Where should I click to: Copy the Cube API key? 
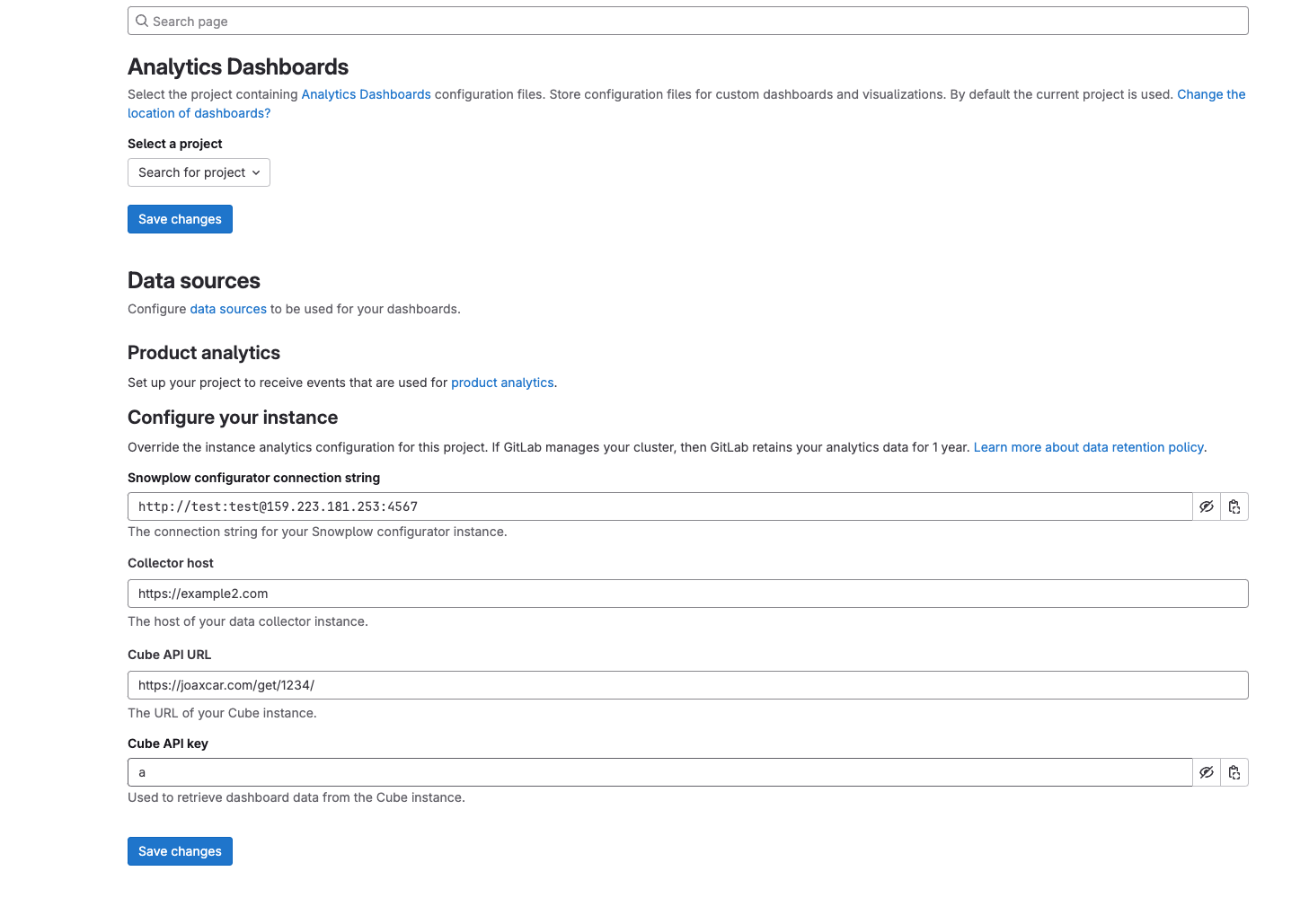1234,772
